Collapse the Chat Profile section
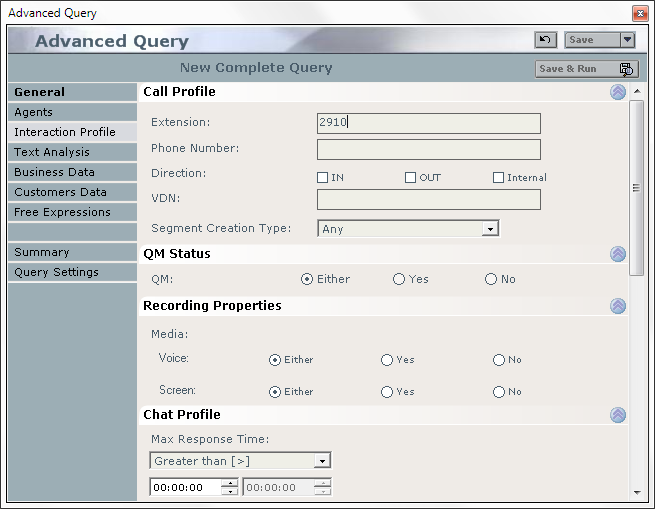 pyautogui.click(x=618, y=415)
